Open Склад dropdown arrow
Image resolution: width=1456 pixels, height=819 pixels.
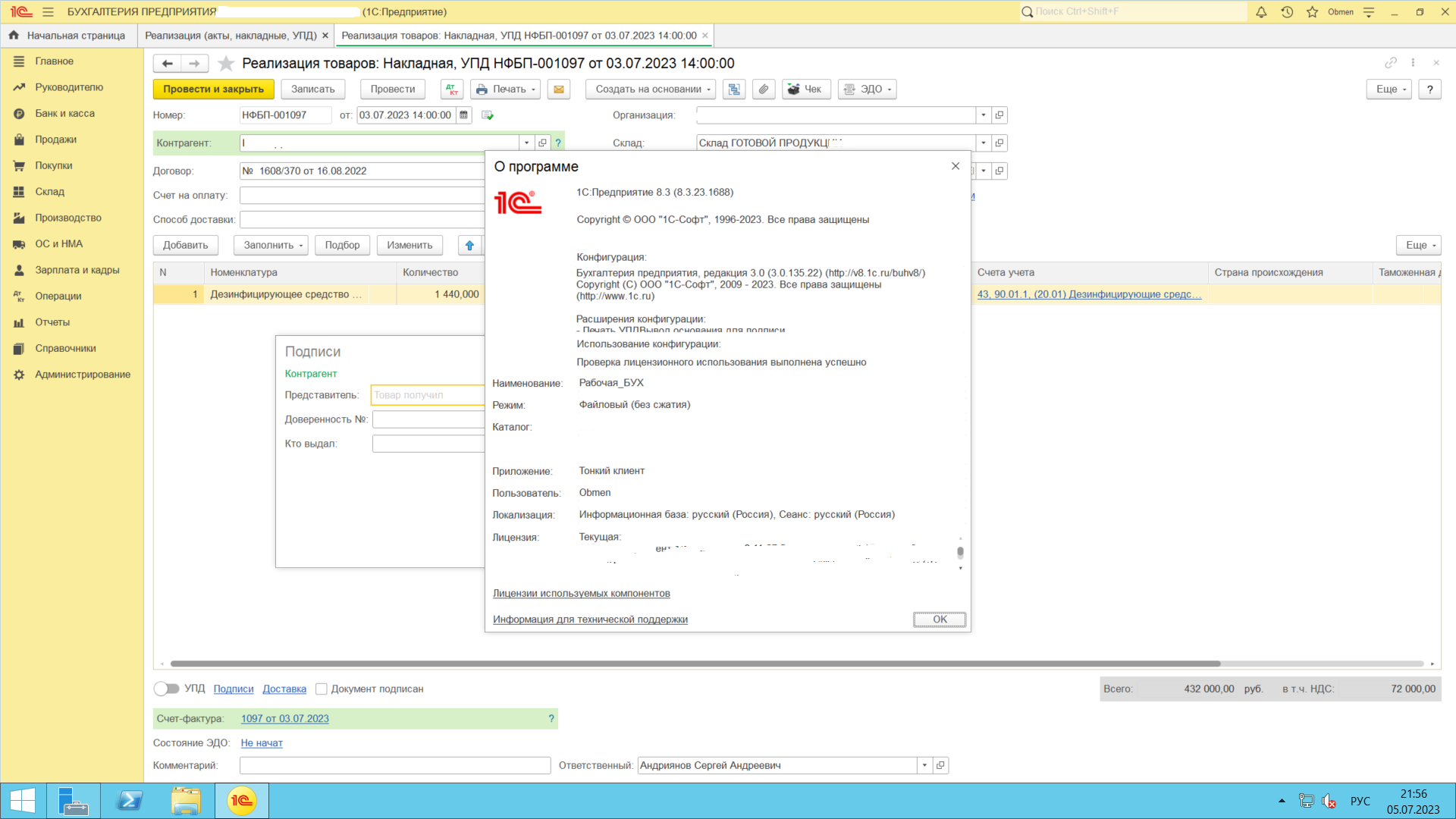pos(984,143)
